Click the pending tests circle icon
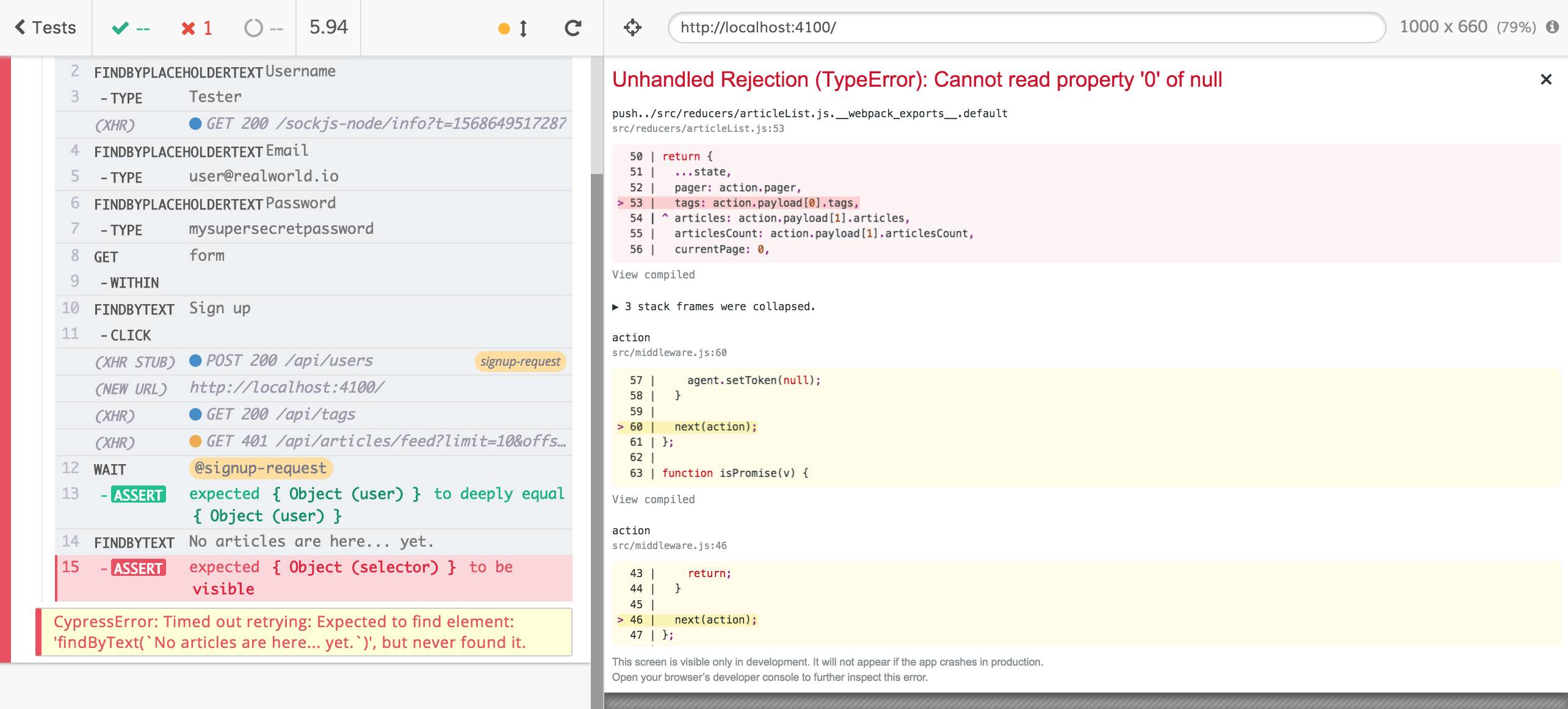This screenshot has width=1568, height=709. [x=253, y=28]
